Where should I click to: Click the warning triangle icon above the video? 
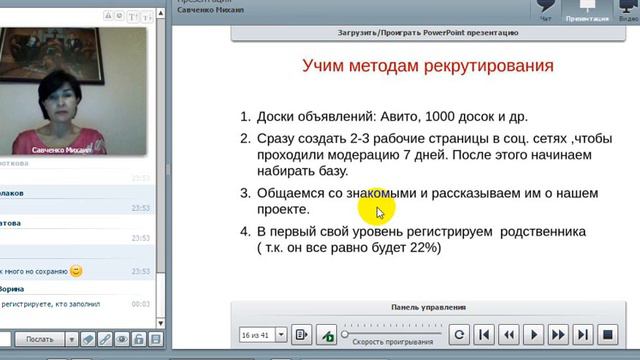108,16
